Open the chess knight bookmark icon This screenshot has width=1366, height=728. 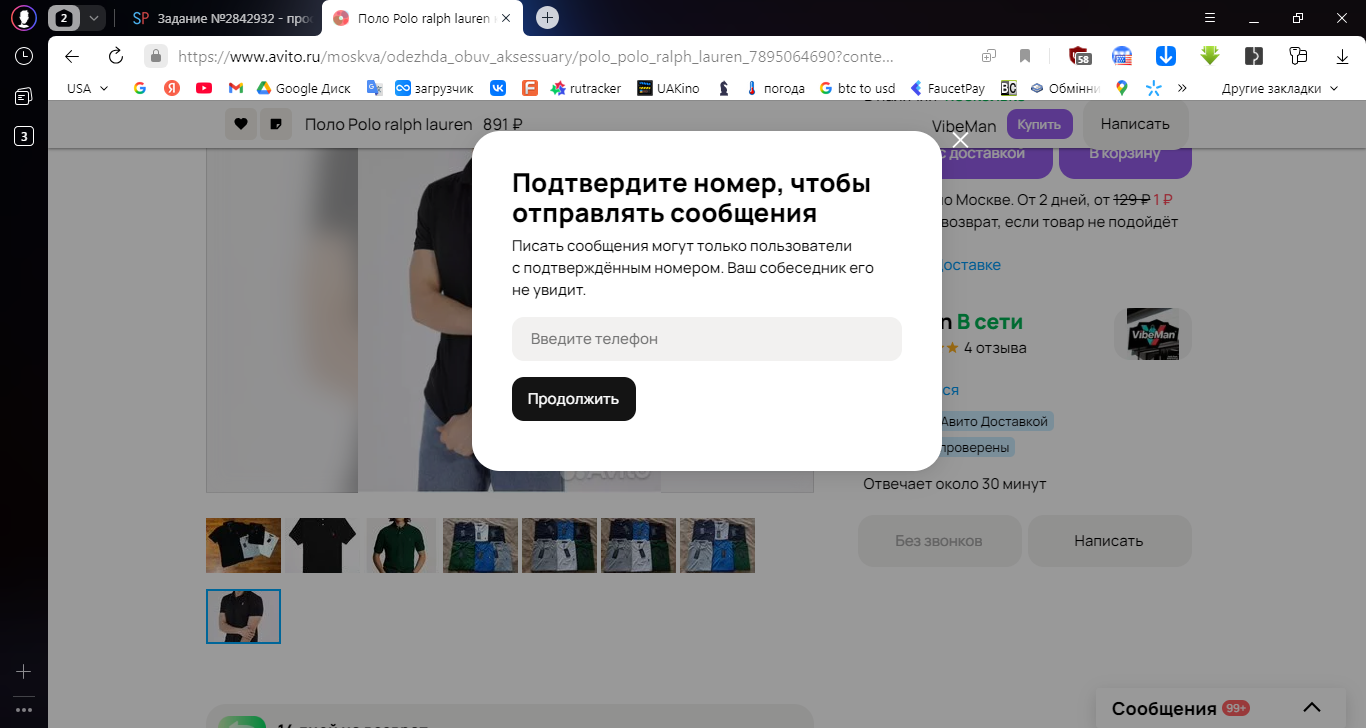click(x=723, y=88)
